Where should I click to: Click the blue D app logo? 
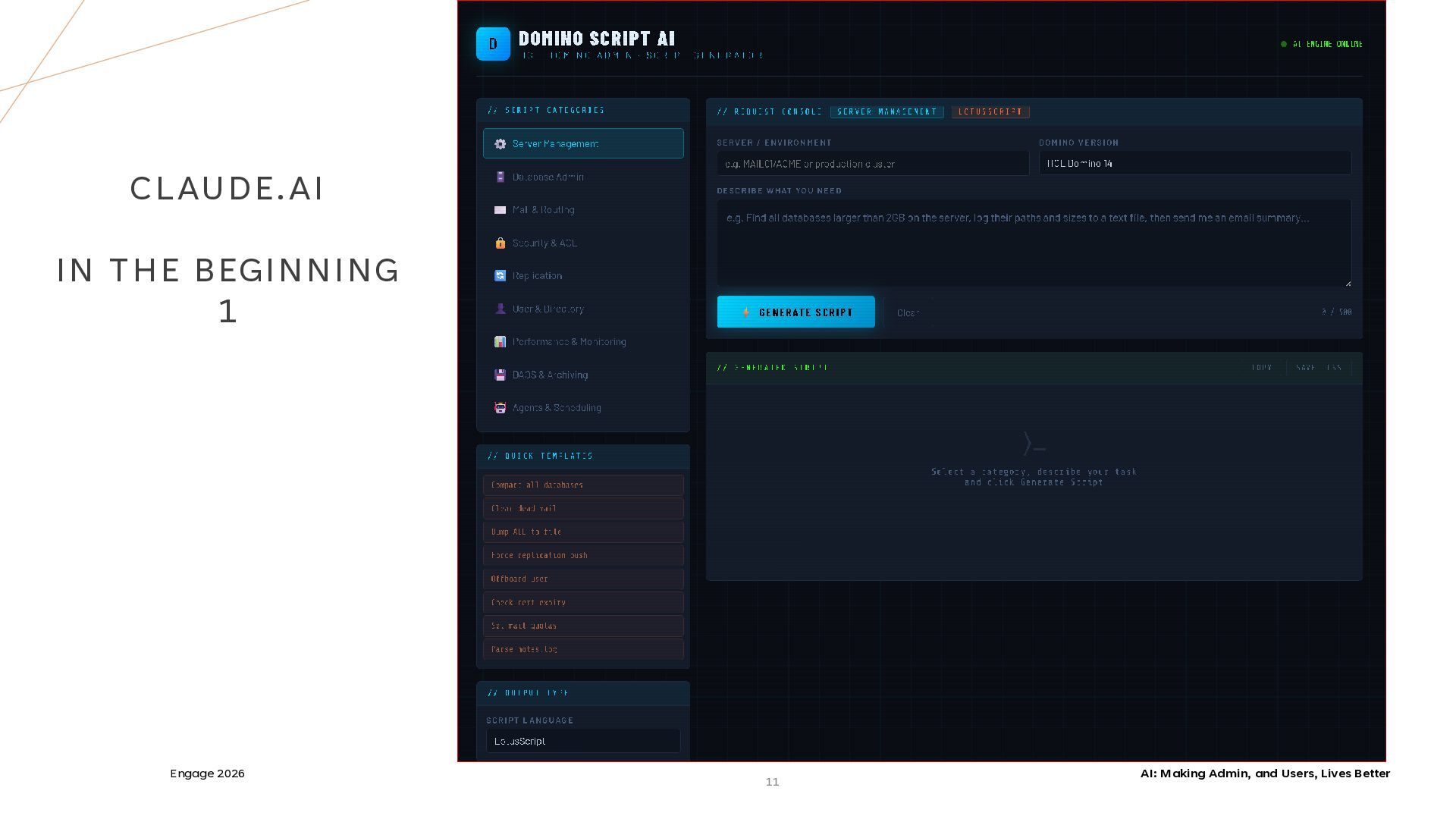click(493, 44)
